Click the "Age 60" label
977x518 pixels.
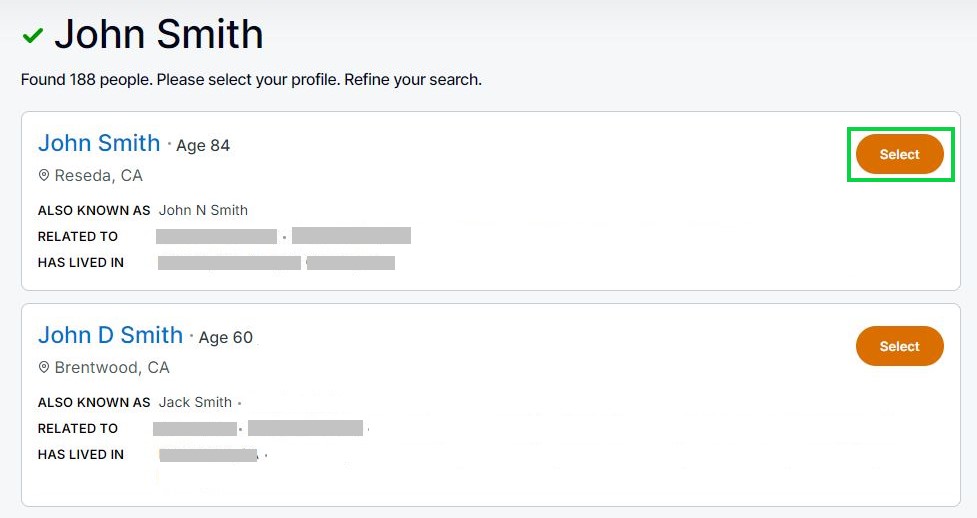click(x=226, y=338)
